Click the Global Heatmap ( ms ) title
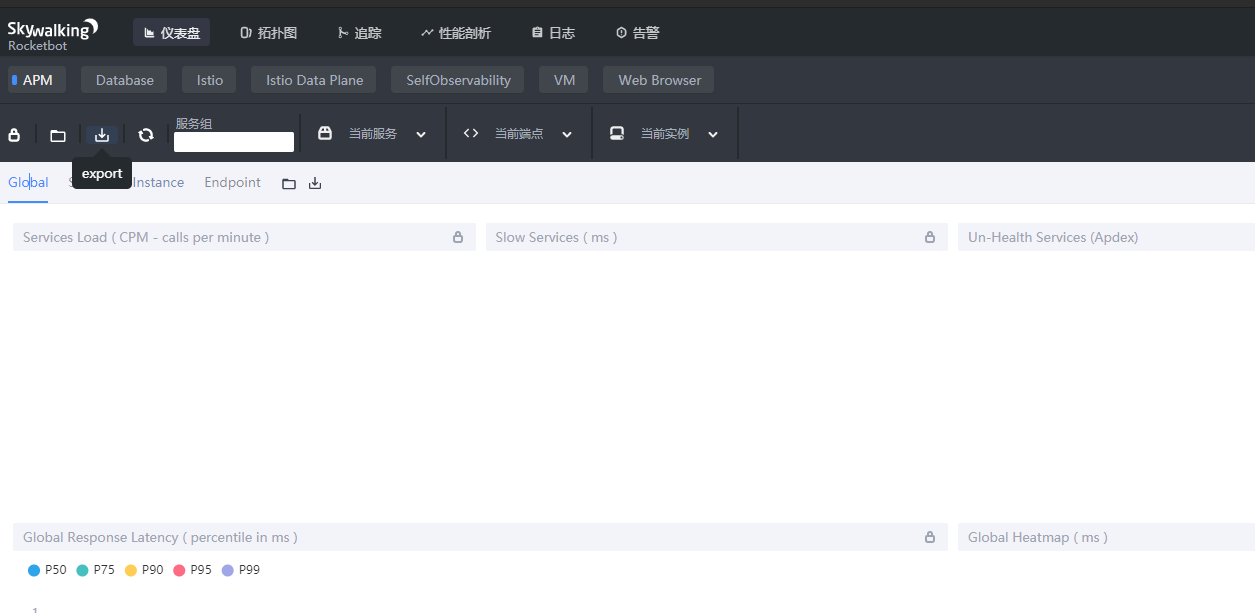The height and width of the screenshot is (613, 1255). point(1038,537)
